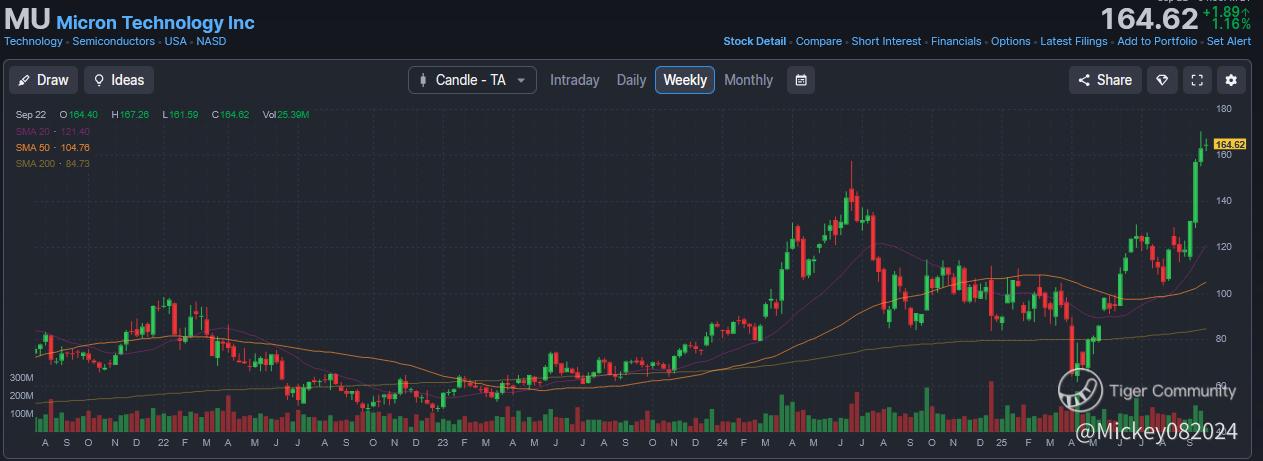Click the 164.62 price tag on axis
The height and width of the screenshot is (461, 1263).
1230,145
